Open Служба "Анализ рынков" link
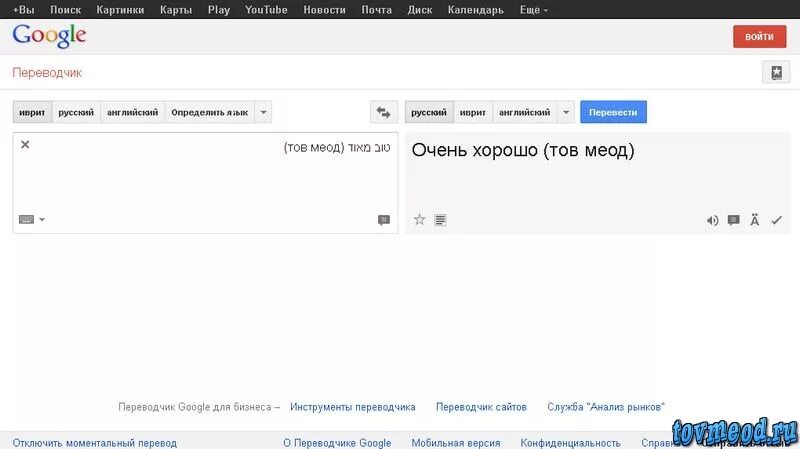 (x=606, y=407)
